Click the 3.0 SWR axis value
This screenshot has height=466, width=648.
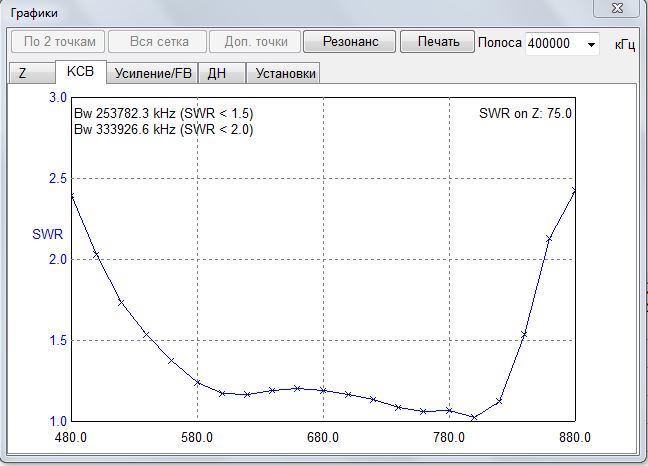(x=58, y=97)
